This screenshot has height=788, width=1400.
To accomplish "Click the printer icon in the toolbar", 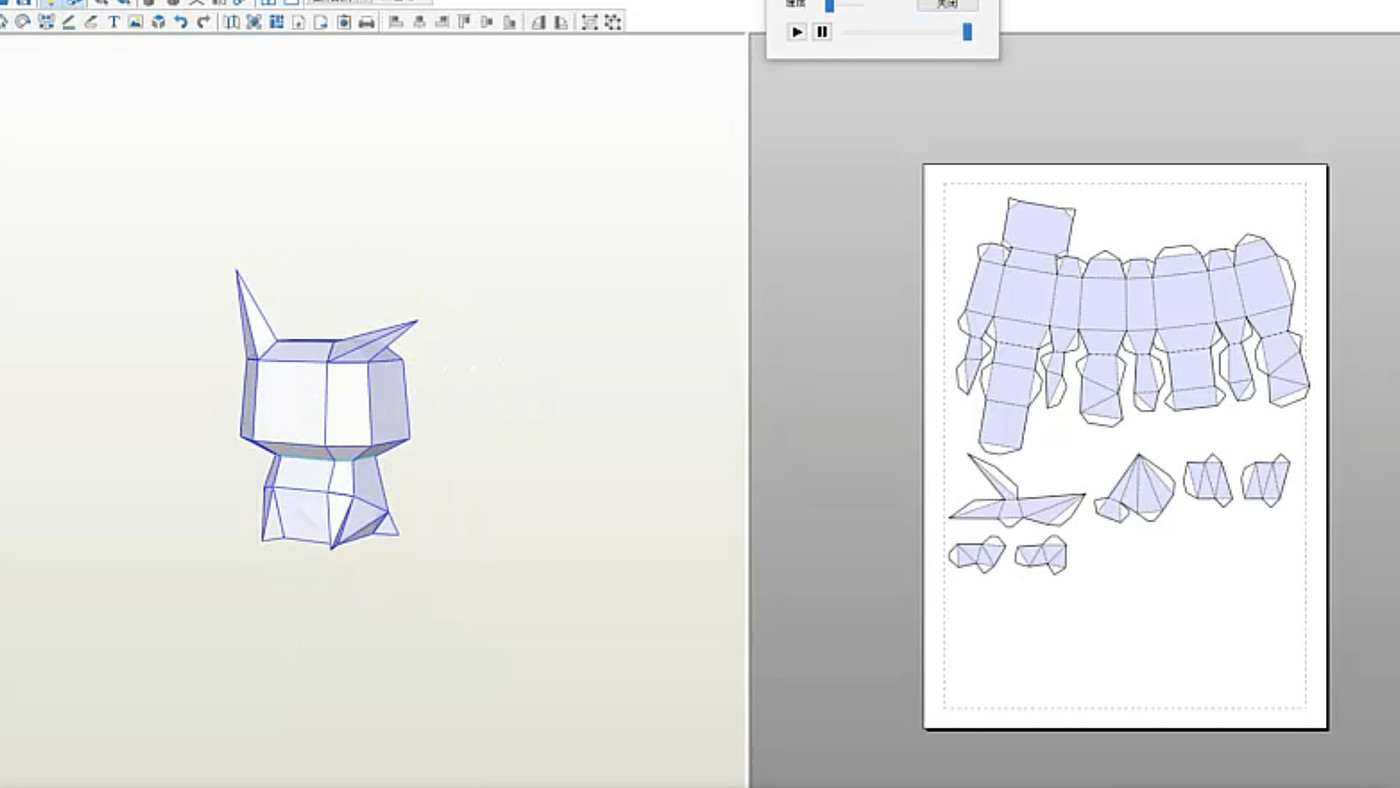I will pos(366,22).
